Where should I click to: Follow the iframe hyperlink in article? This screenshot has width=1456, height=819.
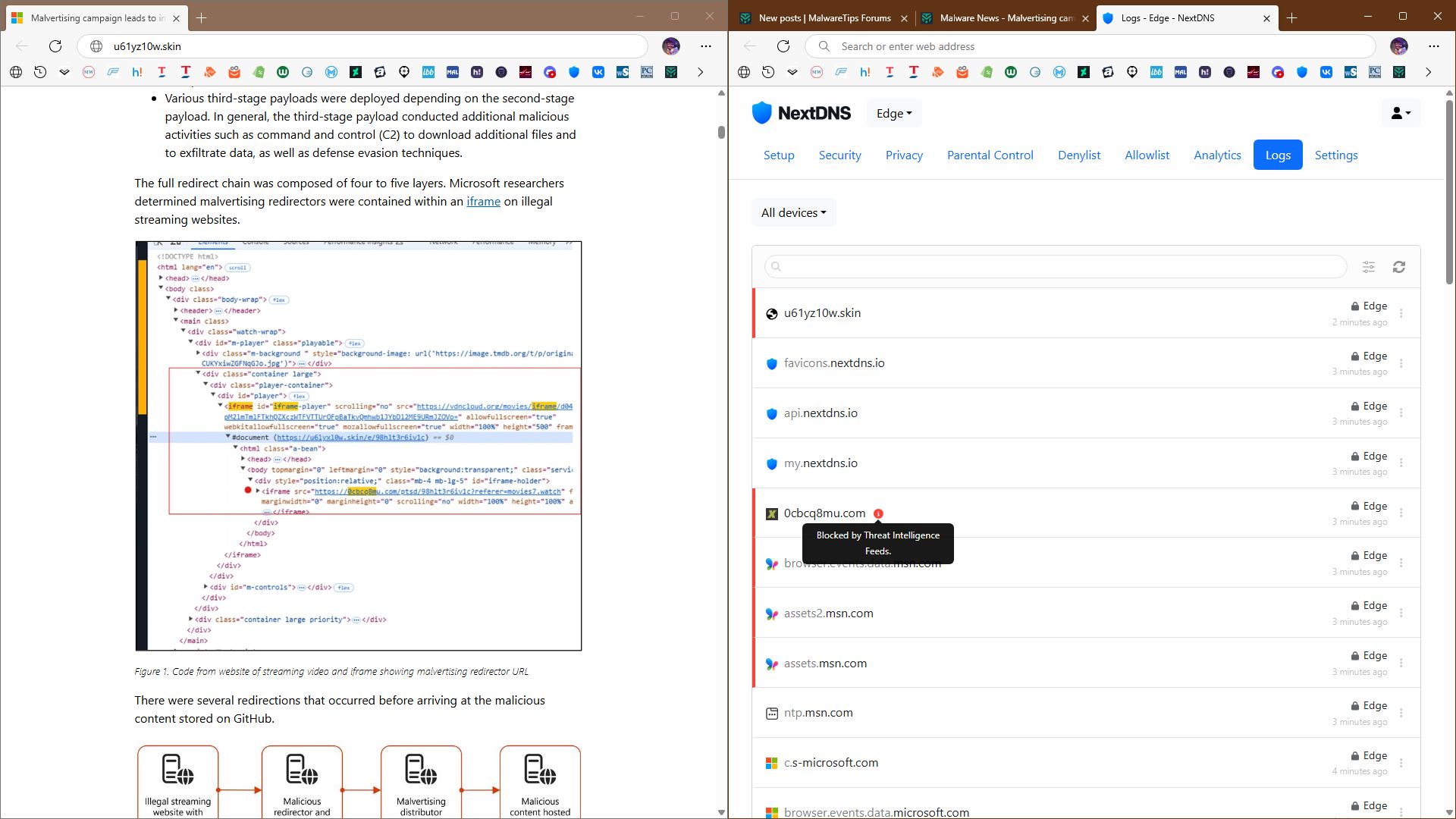(x=483, y=202)
